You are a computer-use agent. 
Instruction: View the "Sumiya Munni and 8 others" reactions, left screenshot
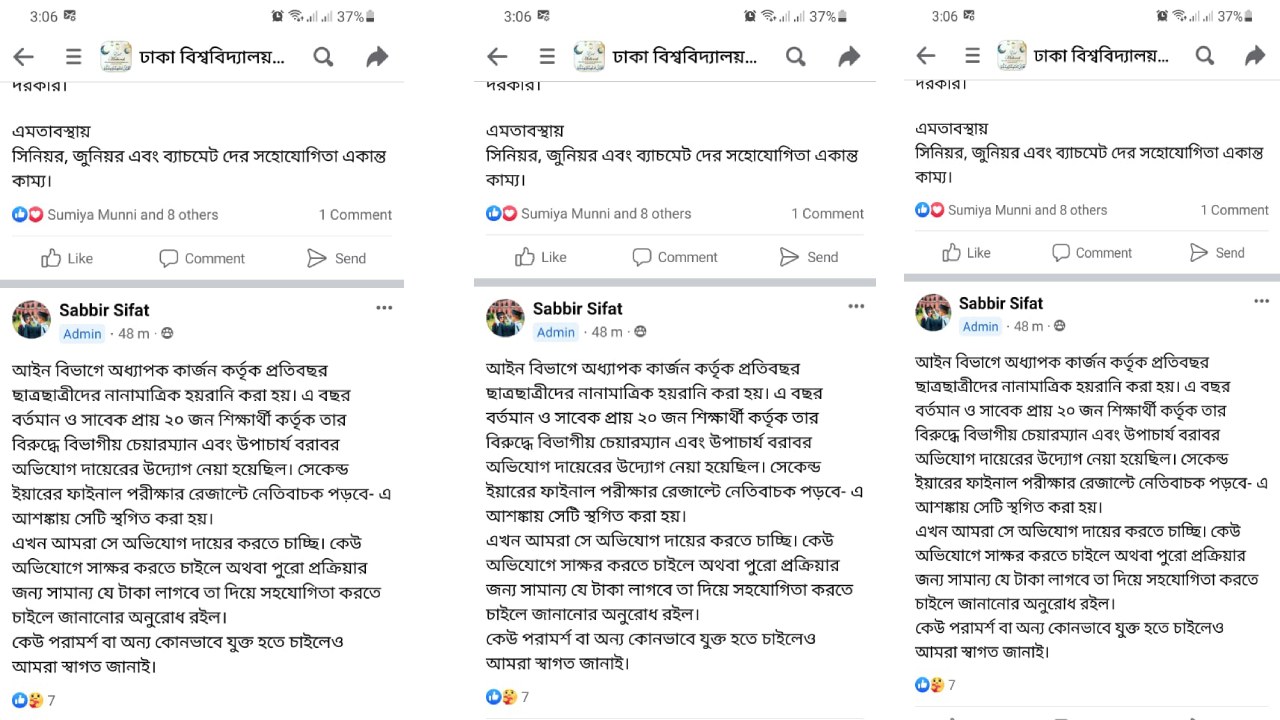tap(132, 214)
